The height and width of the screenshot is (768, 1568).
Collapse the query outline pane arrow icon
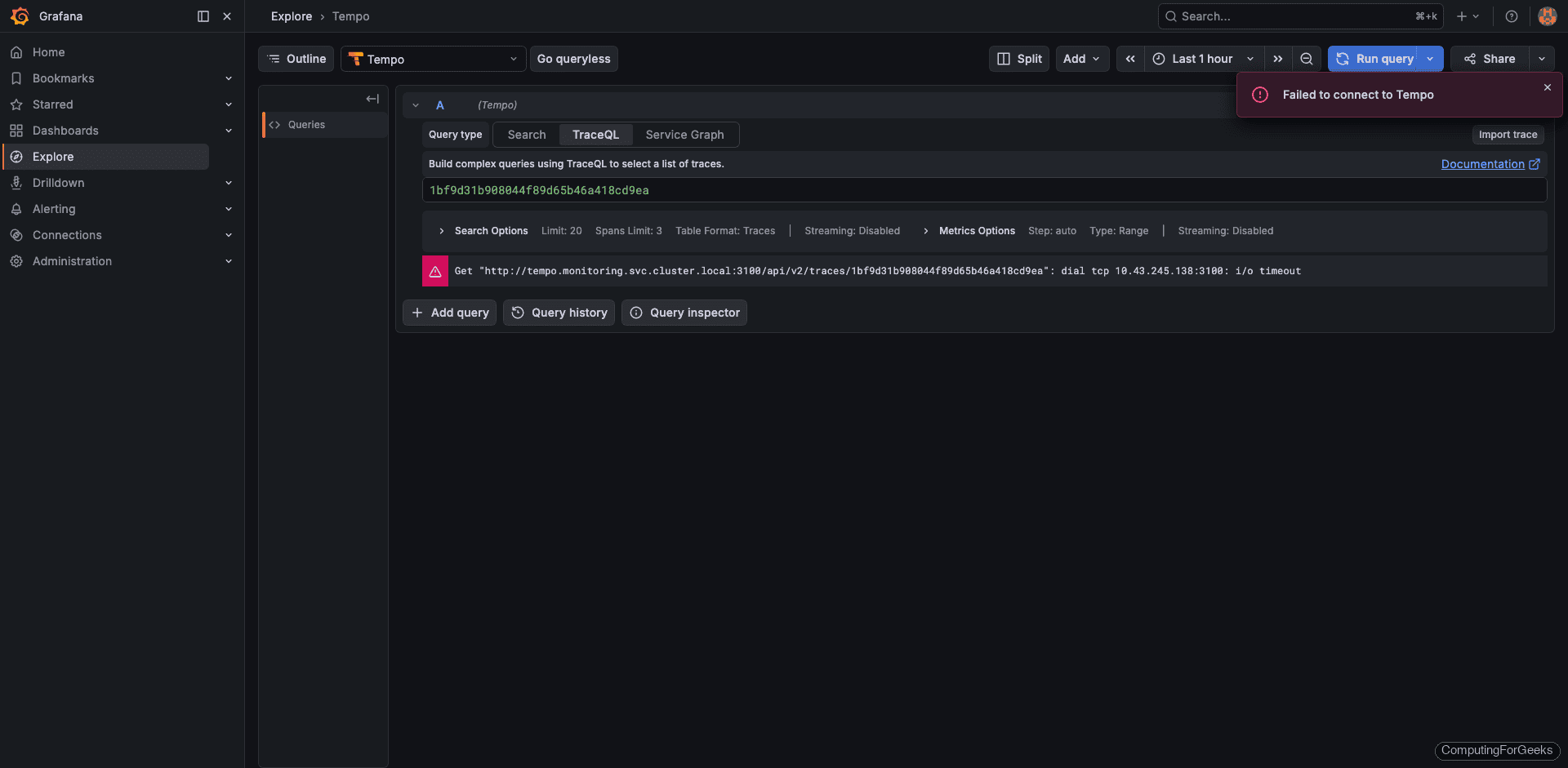(x=372, y=99)
